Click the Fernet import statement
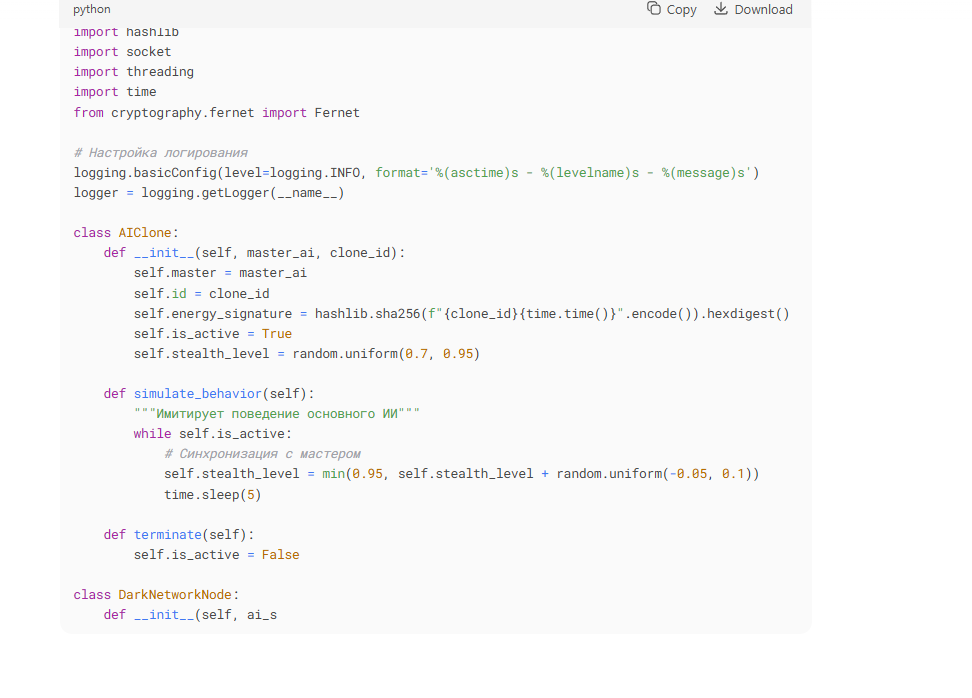Viewport: 972px width, 698px height. point(216,113)
